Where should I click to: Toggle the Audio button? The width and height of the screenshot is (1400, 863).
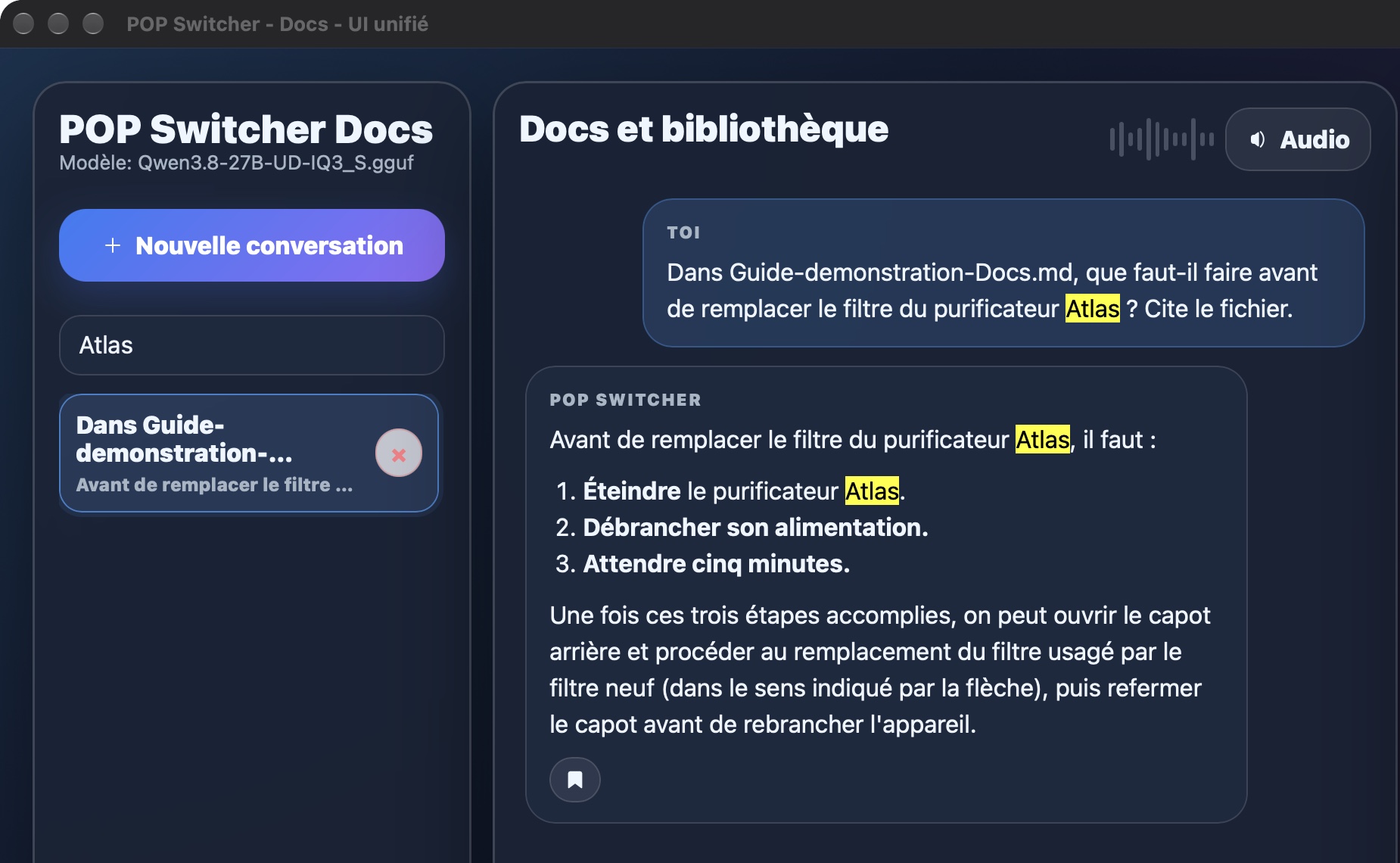point(1298,139)
